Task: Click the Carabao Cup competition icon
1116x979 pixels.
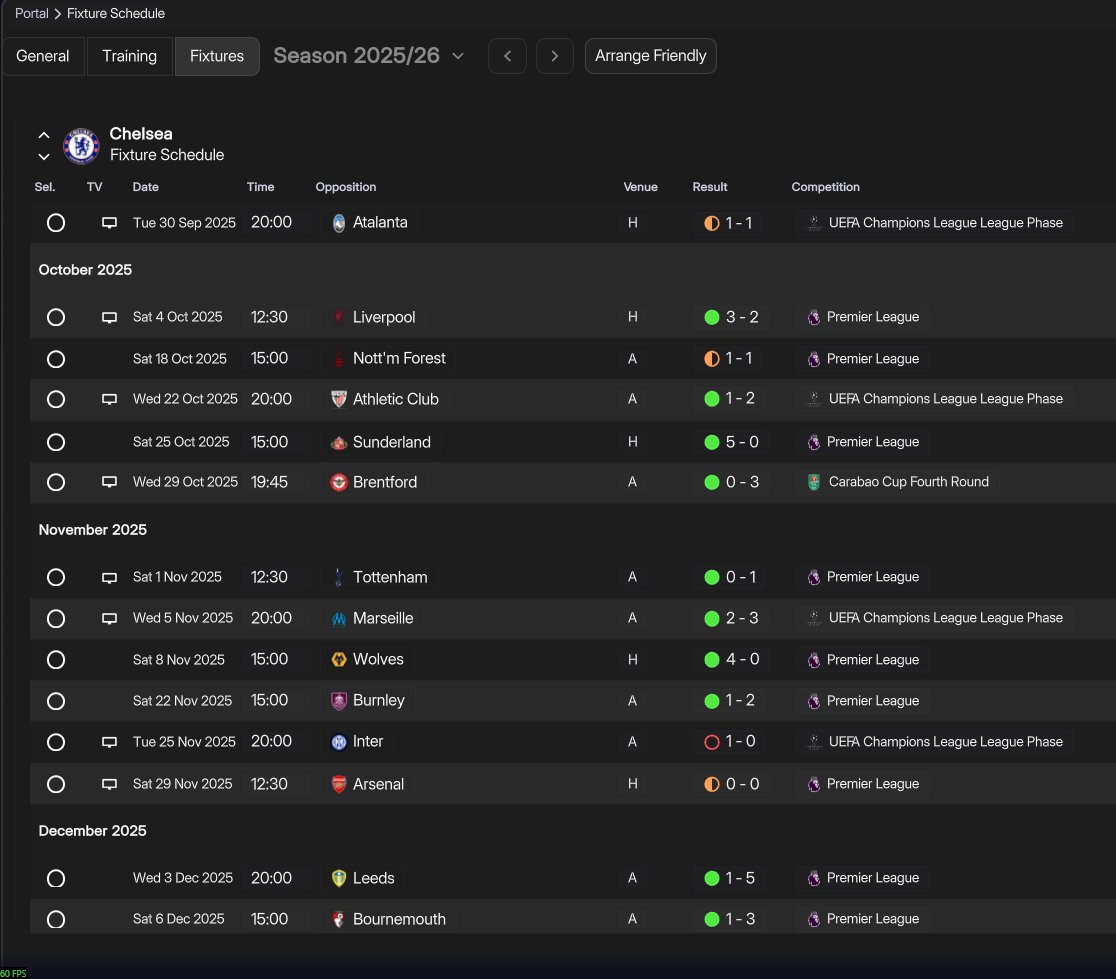Action: [x=814, y=482]
